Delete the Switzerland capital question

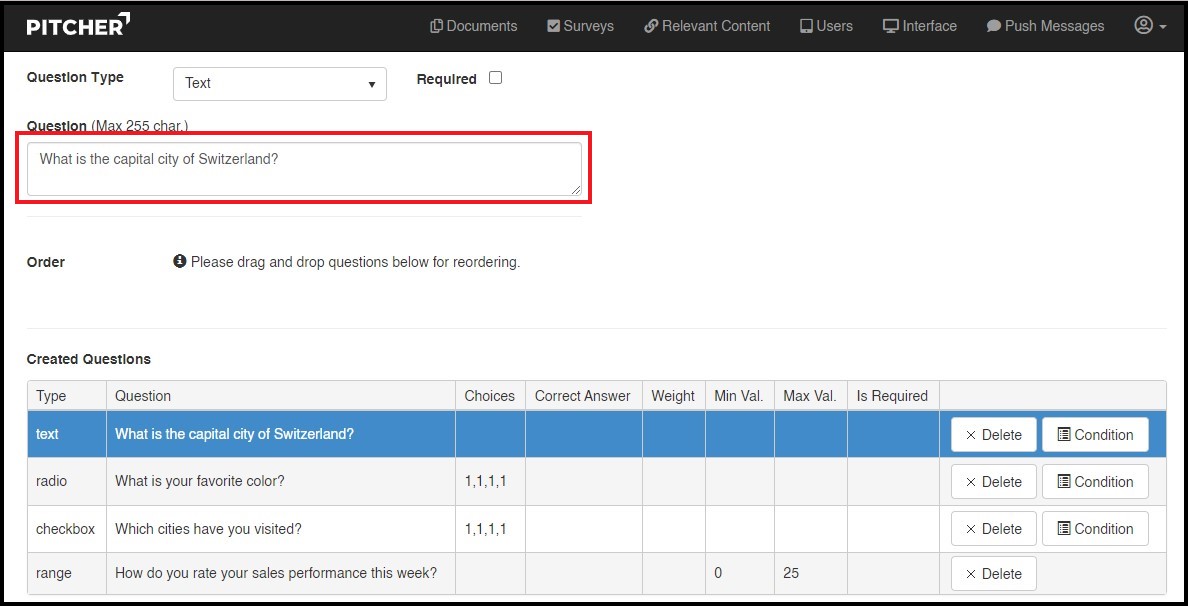(x=993, y=435)
